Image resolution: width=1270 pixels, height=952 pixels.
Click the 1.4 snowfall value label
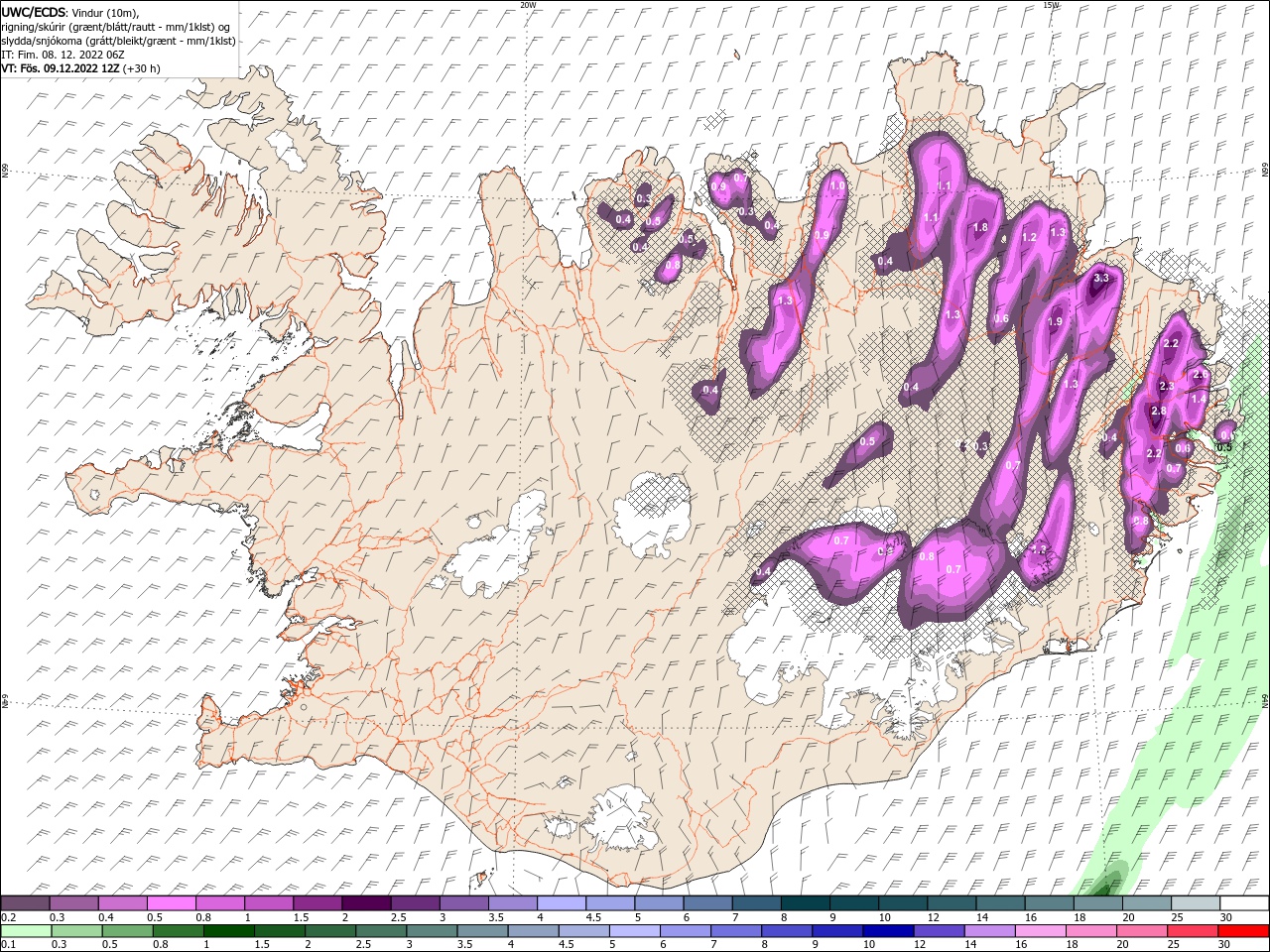click(x=1199, y=399)
